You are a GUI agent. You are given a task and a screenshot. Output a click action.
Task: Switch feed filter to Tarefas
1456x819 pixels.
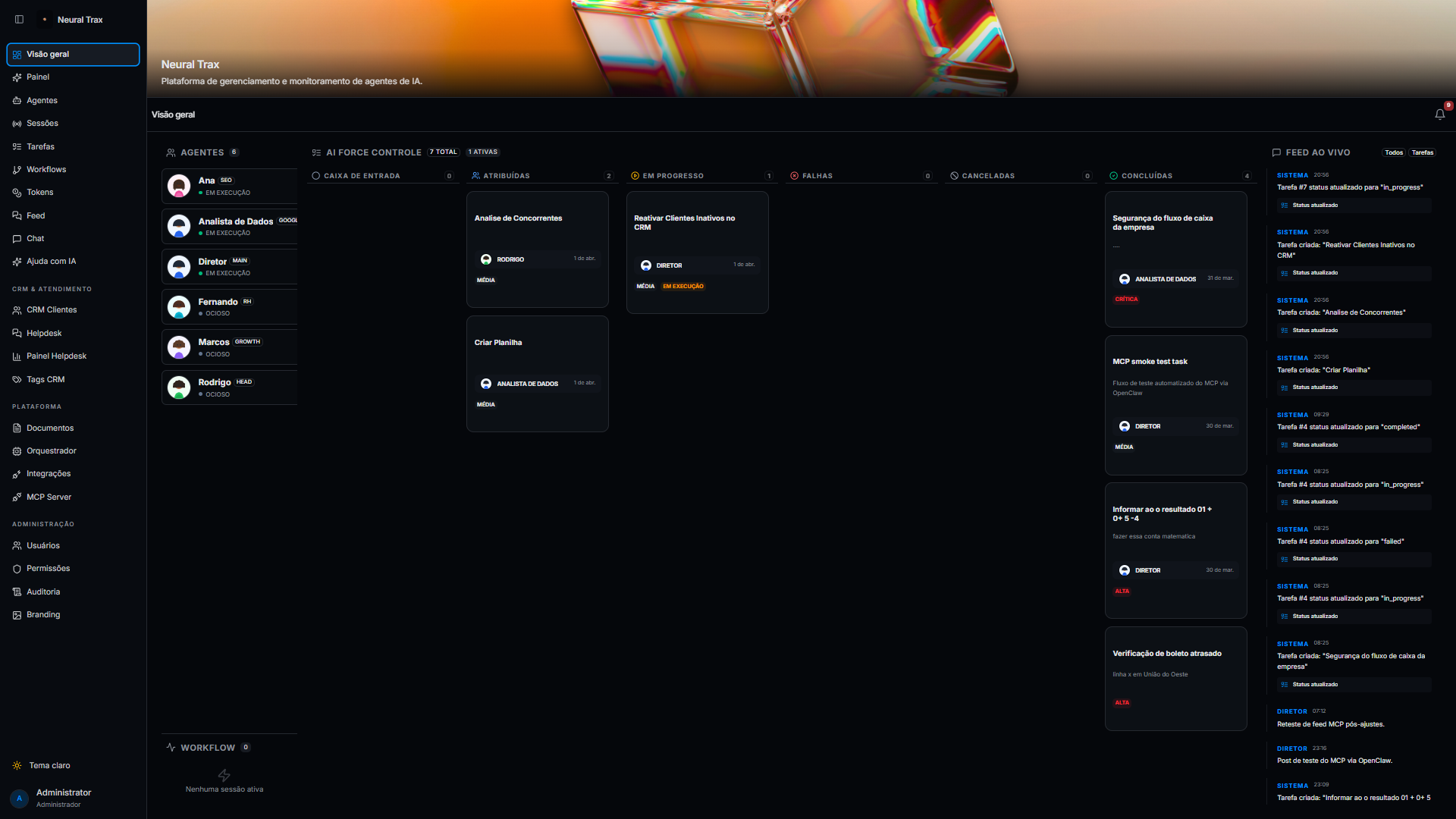[x=1422, y=152]
